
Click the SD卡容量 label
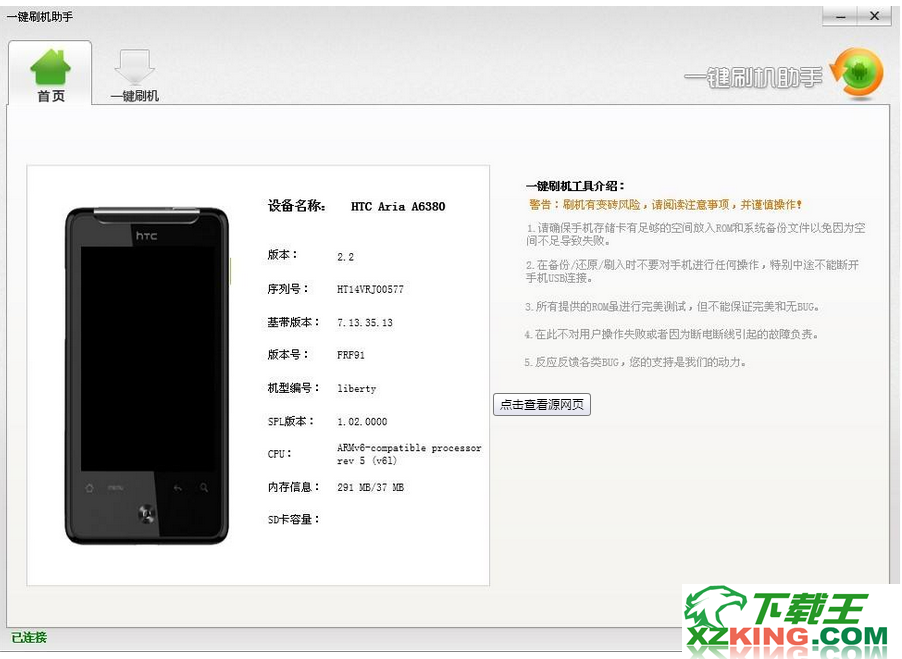pos(293,519)
